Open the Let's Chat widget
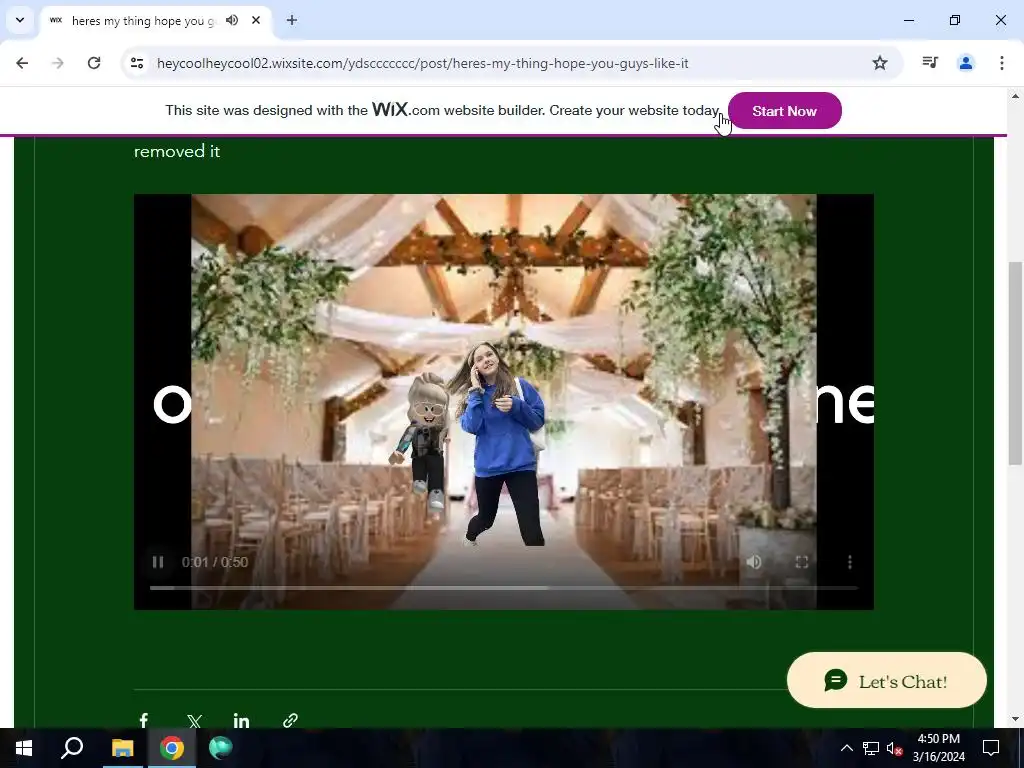 [886, 680]
